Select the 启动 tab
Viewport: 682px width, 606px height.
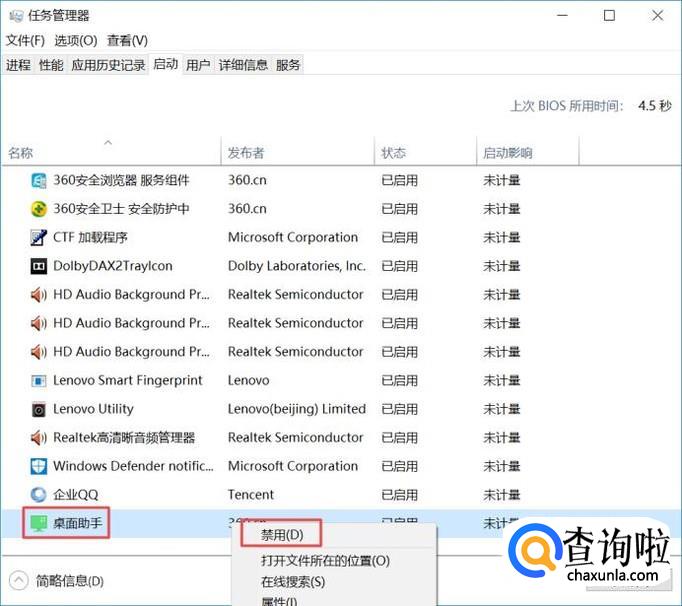166,64
